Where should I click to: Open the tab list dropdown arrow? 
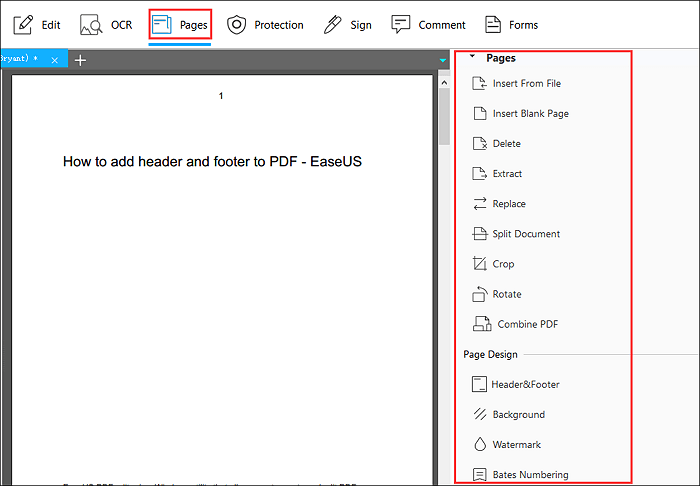442,60
